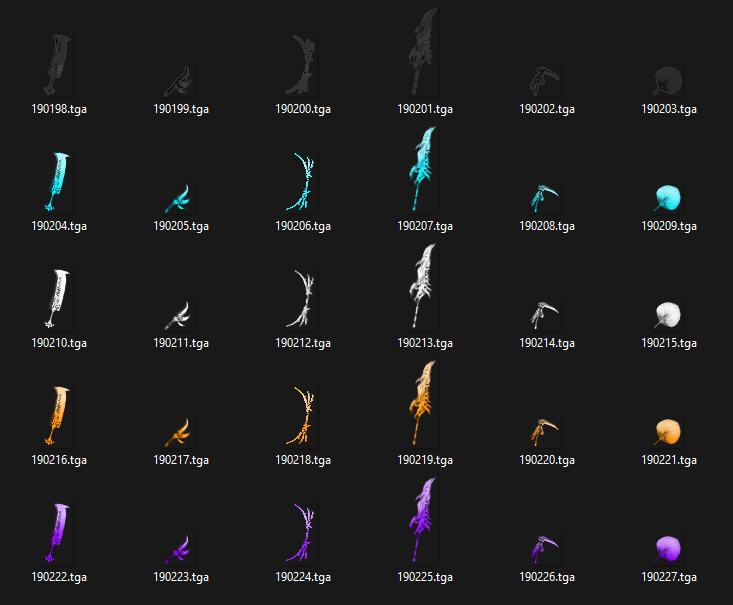Click the name text 190222.tga
The height and width of the screenshot is (605, 733).
(59, 577)
